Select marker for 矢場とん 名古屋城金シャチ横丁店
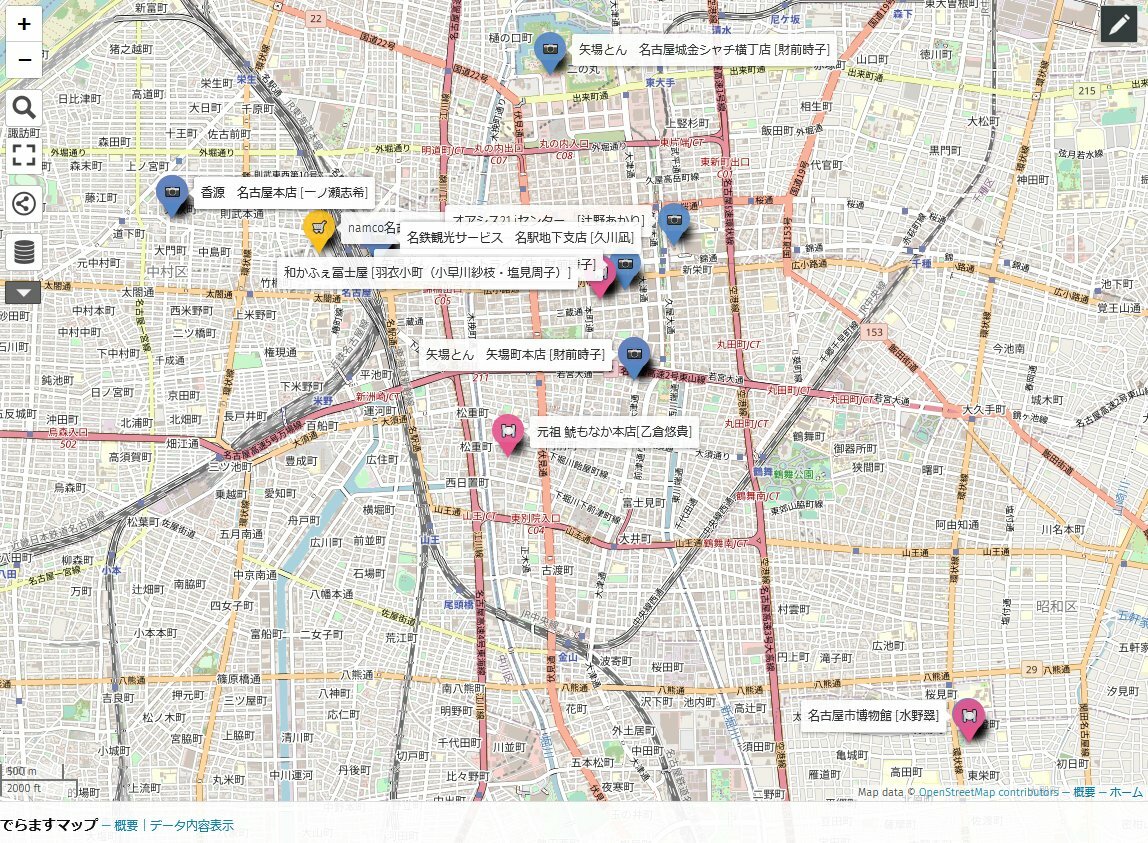The height and width of the screenshot is (843, 1148). [x=550, y=52]
